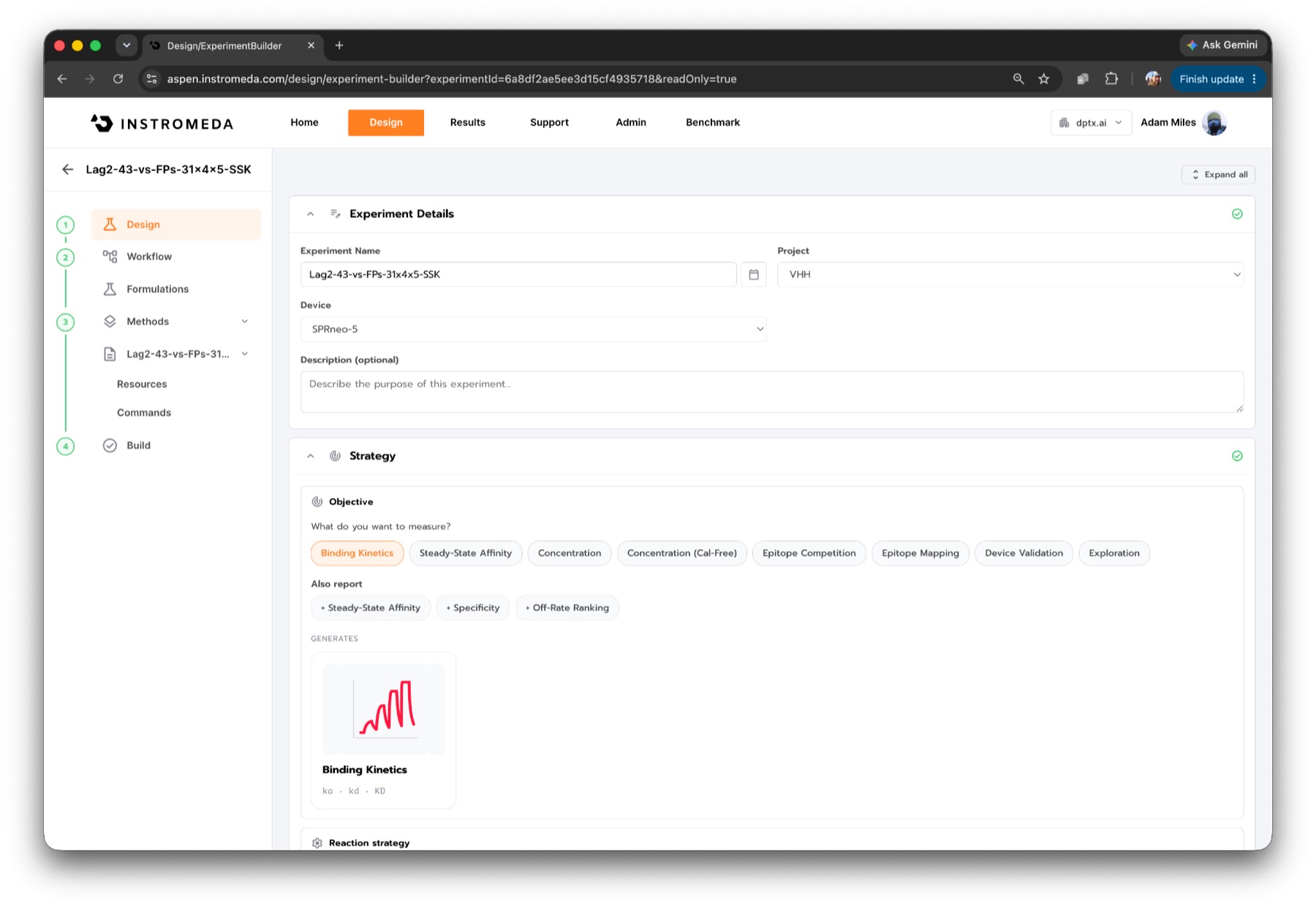This screenshot has height=908, width=1316.
Task: Select the Steady-State Affinity objective chip
Action: click(466, 553)
